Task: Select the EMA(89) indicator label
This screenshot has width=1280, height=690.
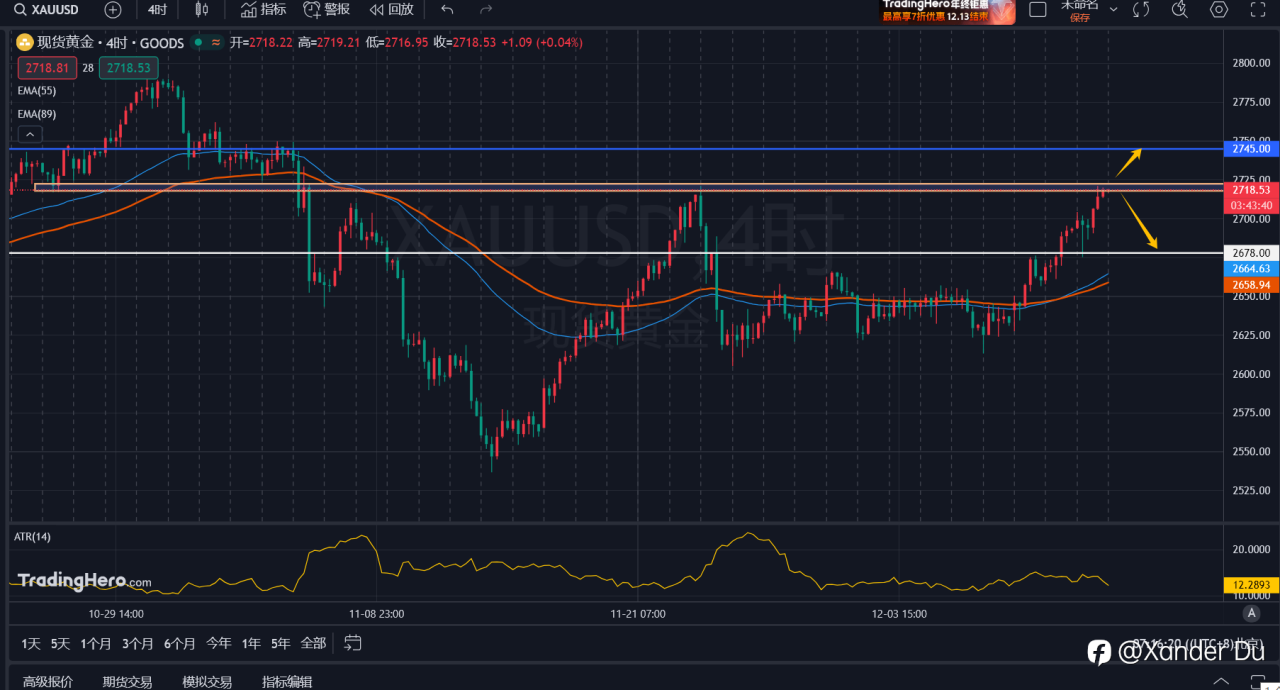Action: click(37, 114)
